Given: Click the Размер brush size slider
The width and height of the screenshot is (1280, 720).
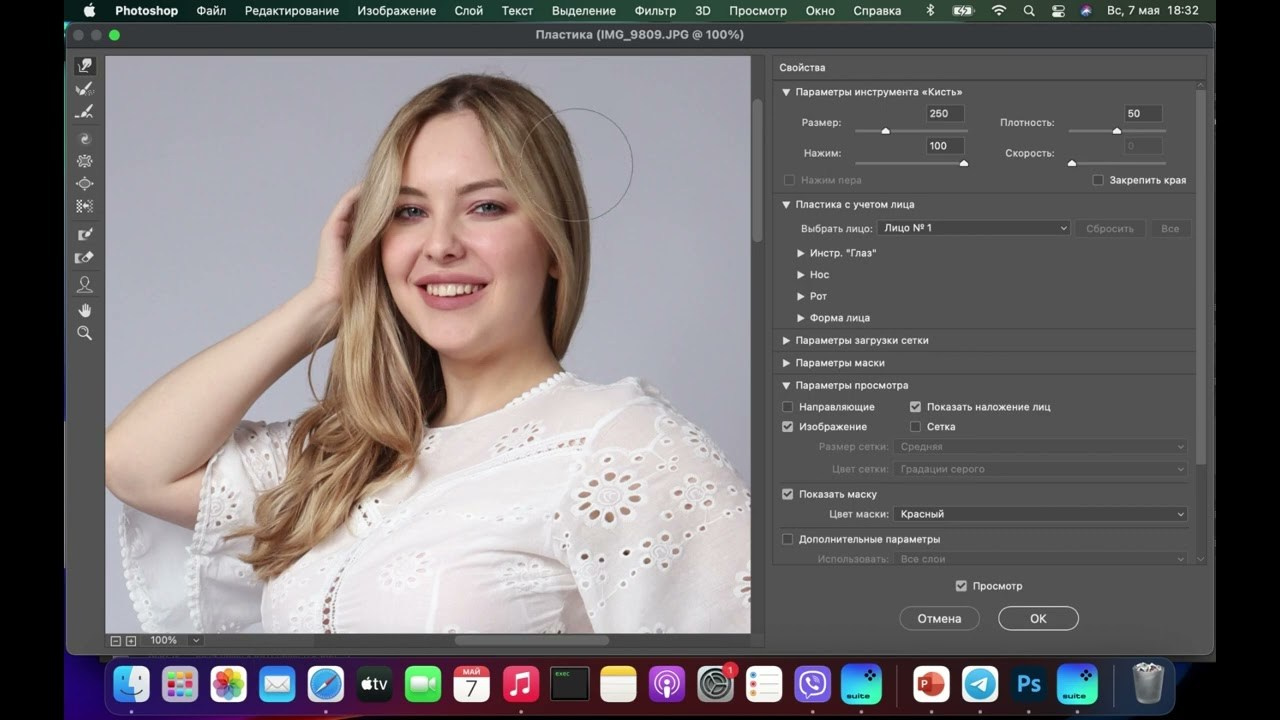Looking at the screenshot, I should click(910, 131).
